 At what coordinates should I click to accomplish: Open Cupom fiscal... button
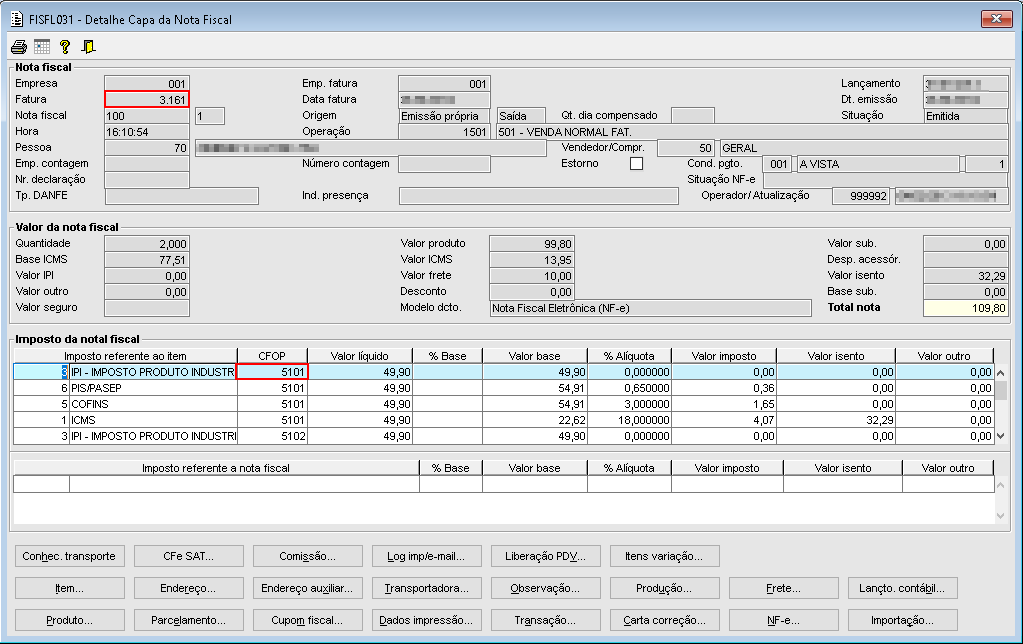tap(307, 621)
